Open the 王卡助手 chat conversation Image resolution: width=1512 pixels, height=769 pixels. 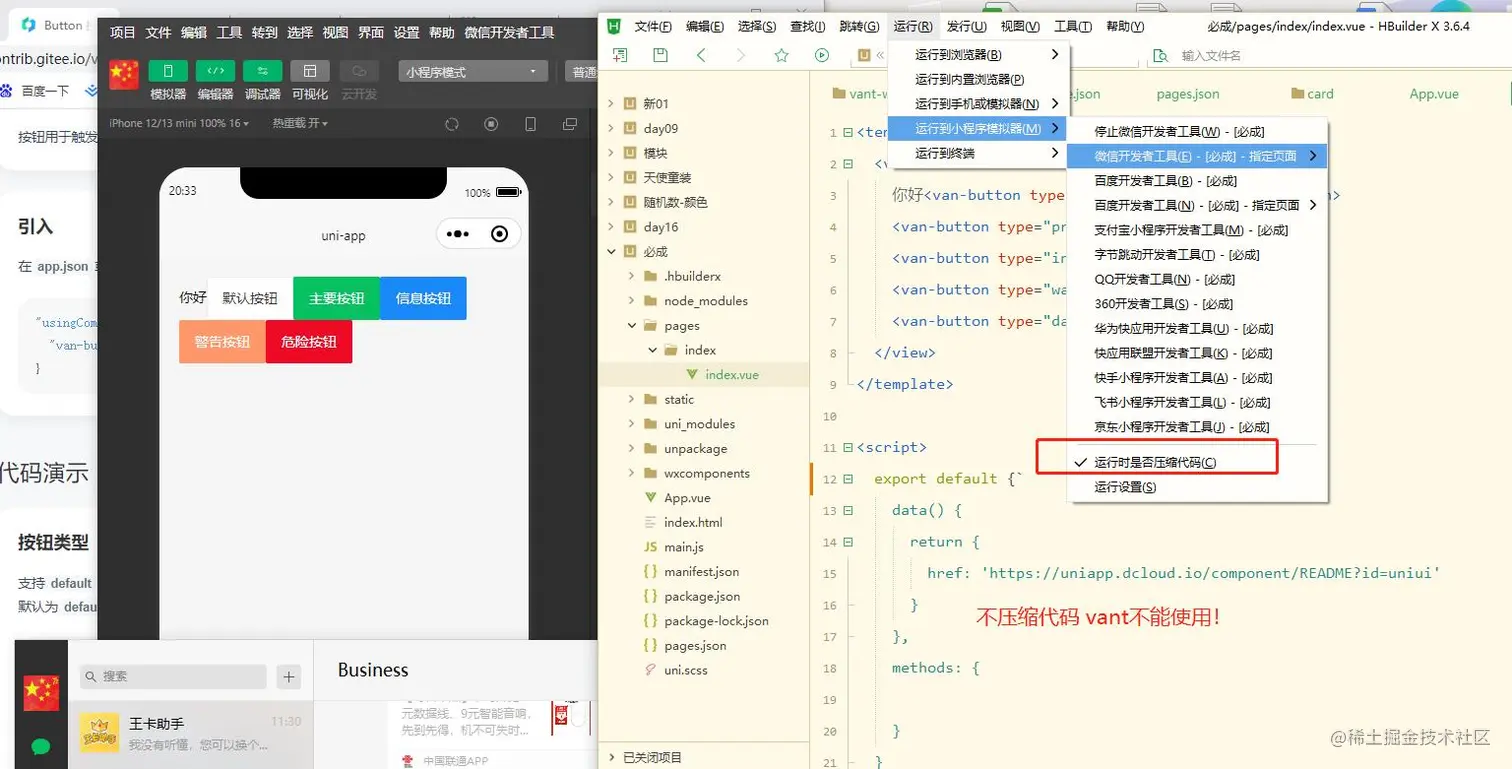point(190,734)
